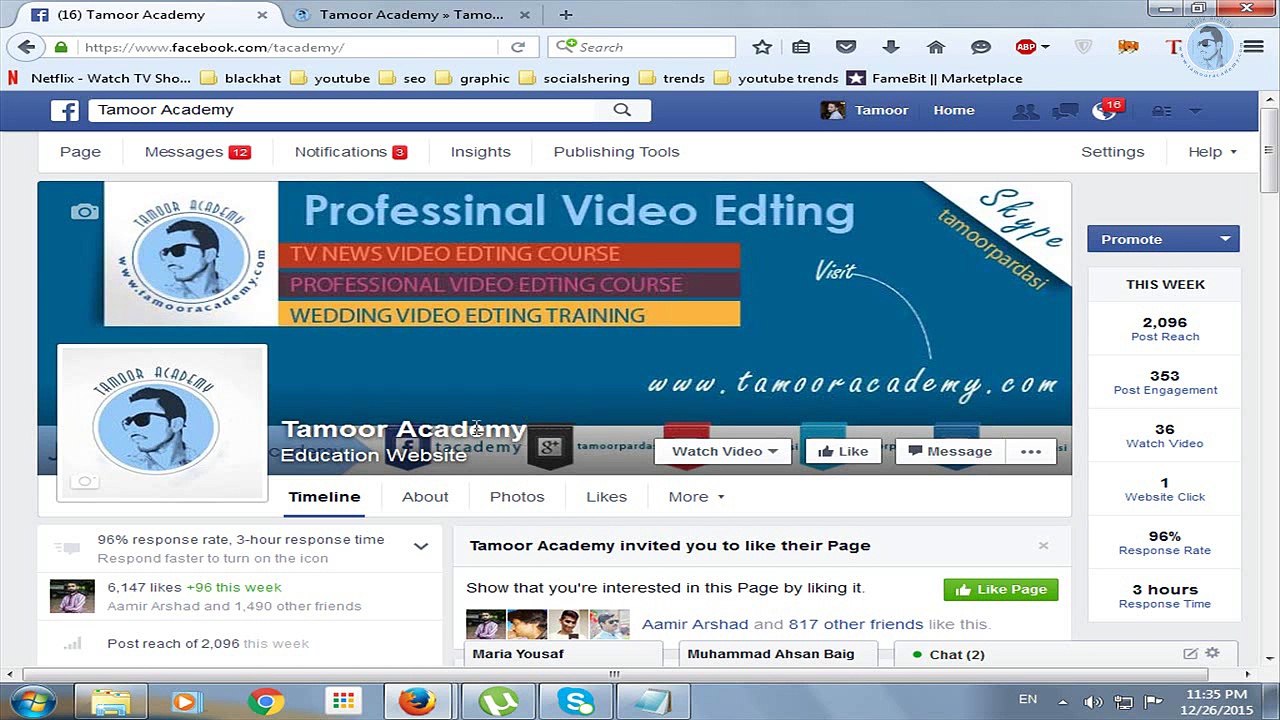Save the page to Pocket
1280x720 pixels.
point(846,47)
